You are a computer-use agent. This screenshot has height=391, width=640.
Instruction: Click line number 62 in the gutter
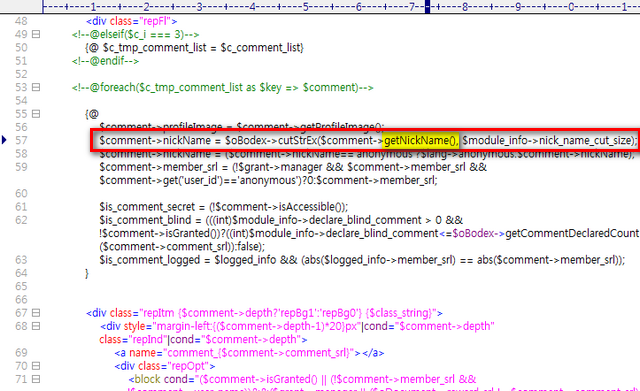(21, 220)
